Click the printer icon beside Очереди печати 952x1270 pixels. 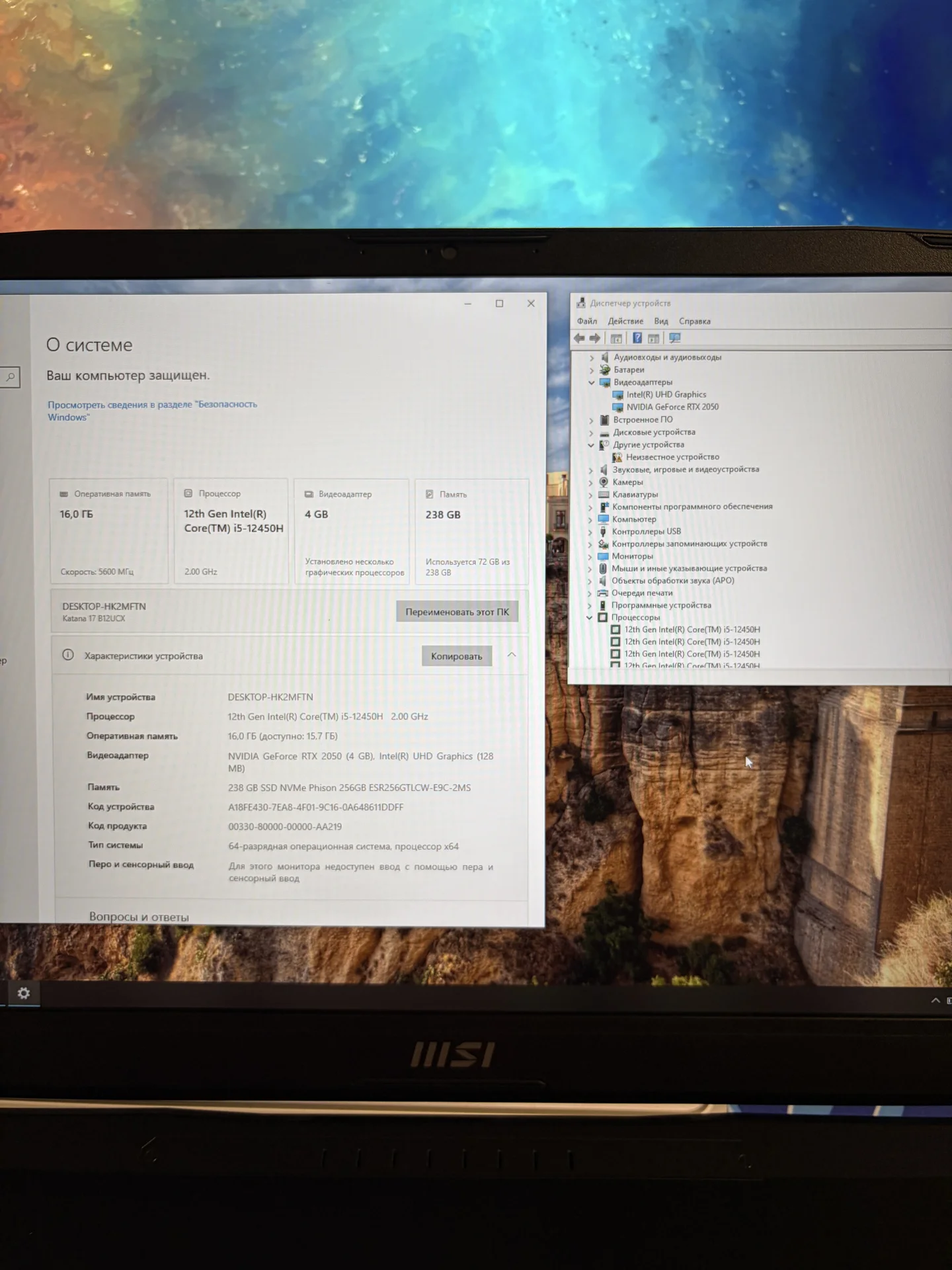pyautogui.click(x=602, y=593)
